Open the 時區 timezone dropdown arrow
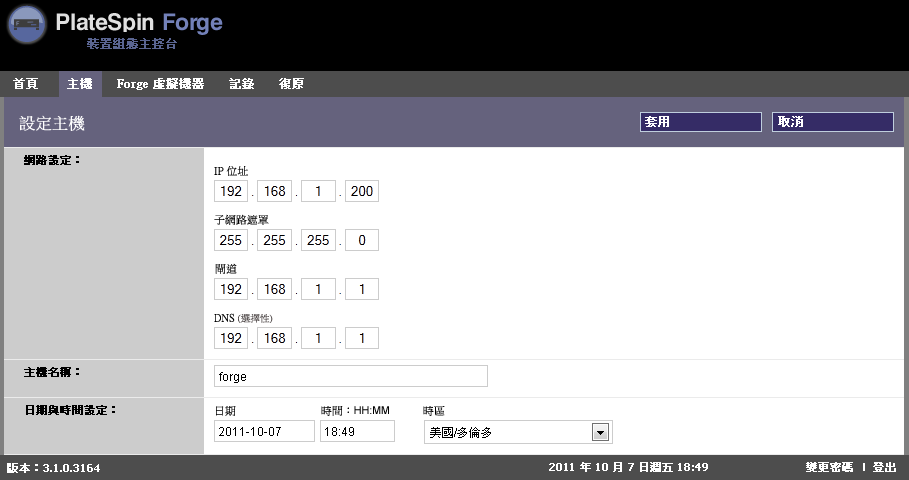Viewport: 909px width, 480px height. (601, 432)
